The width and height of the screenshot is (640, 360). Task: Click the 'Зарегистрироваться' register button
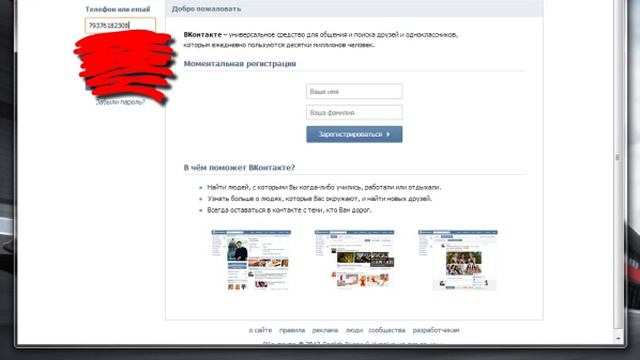(x=354, y=134)
